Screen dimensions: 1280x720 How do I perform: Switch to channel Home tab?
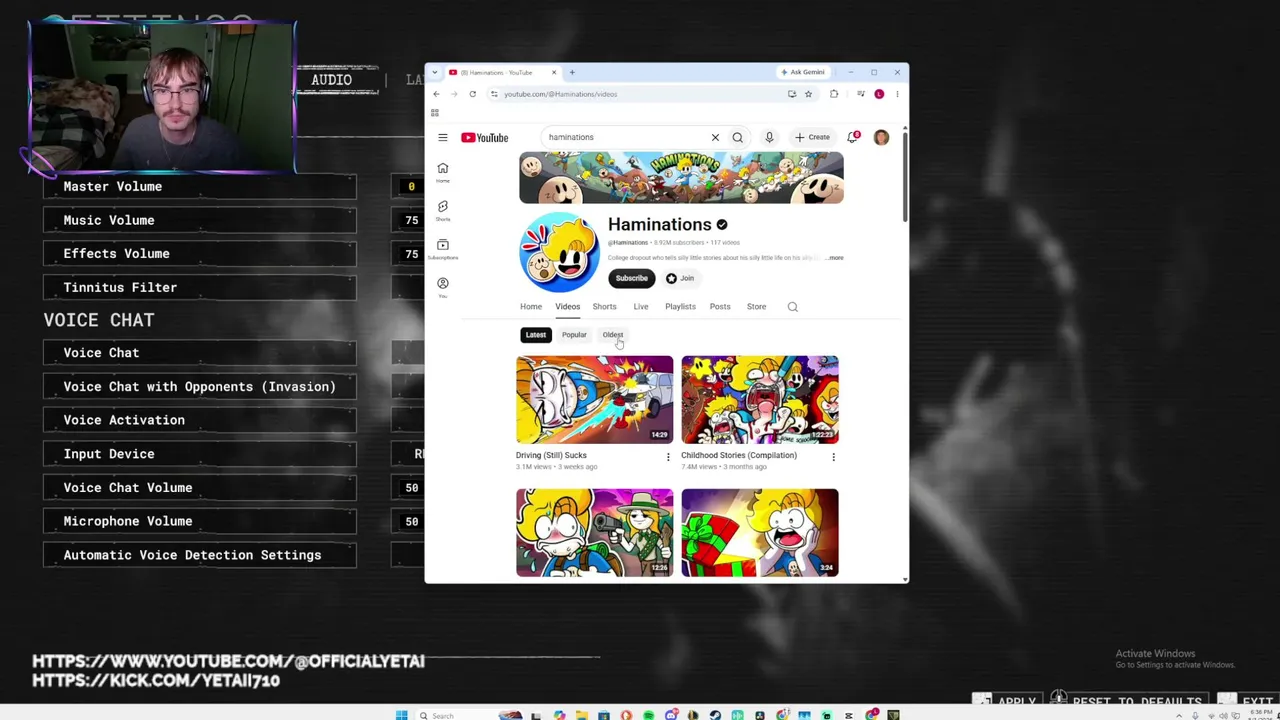pyautogui.click(x=531, y=307)
